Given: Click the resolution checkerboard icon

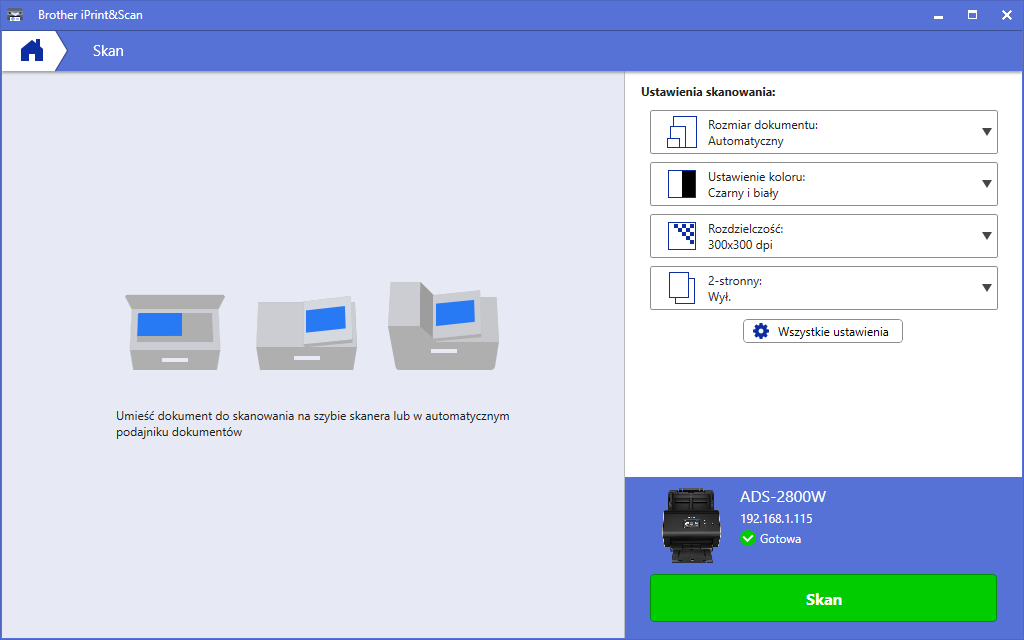Looking at the screenshot, I should [x=681, y=236].
